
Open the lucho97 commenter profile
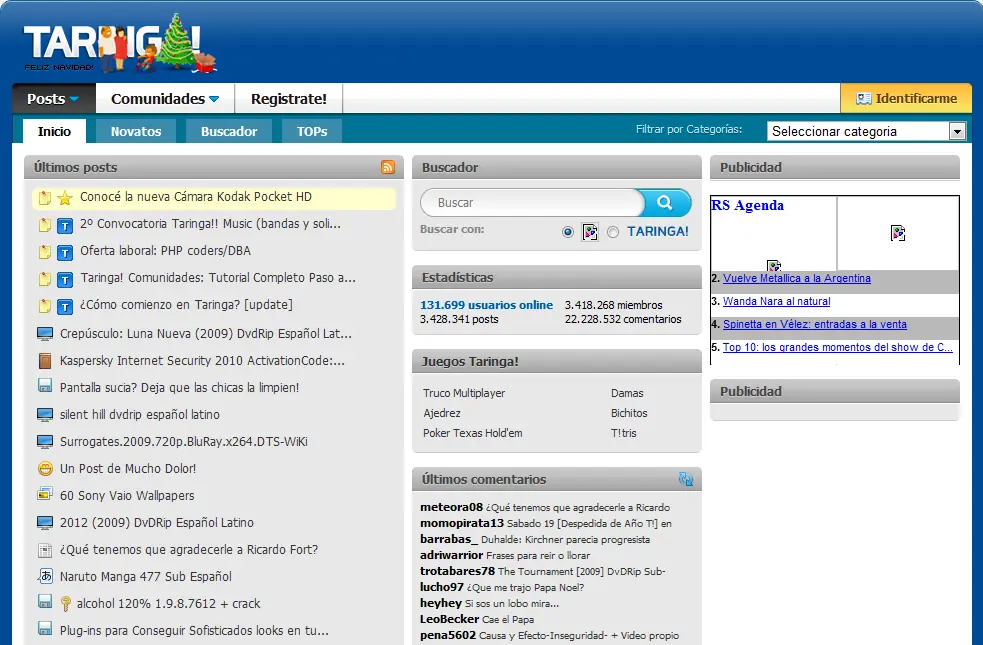click(x=442, y=587)
